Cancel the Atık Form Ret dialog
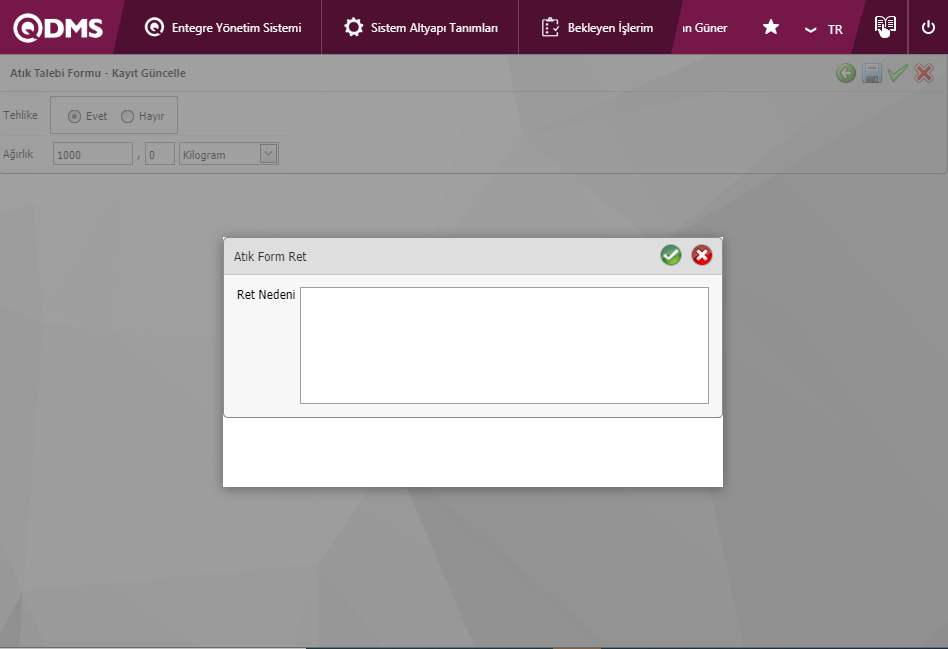This screenshot has height=649, width=948. click(x=702, y=255)
